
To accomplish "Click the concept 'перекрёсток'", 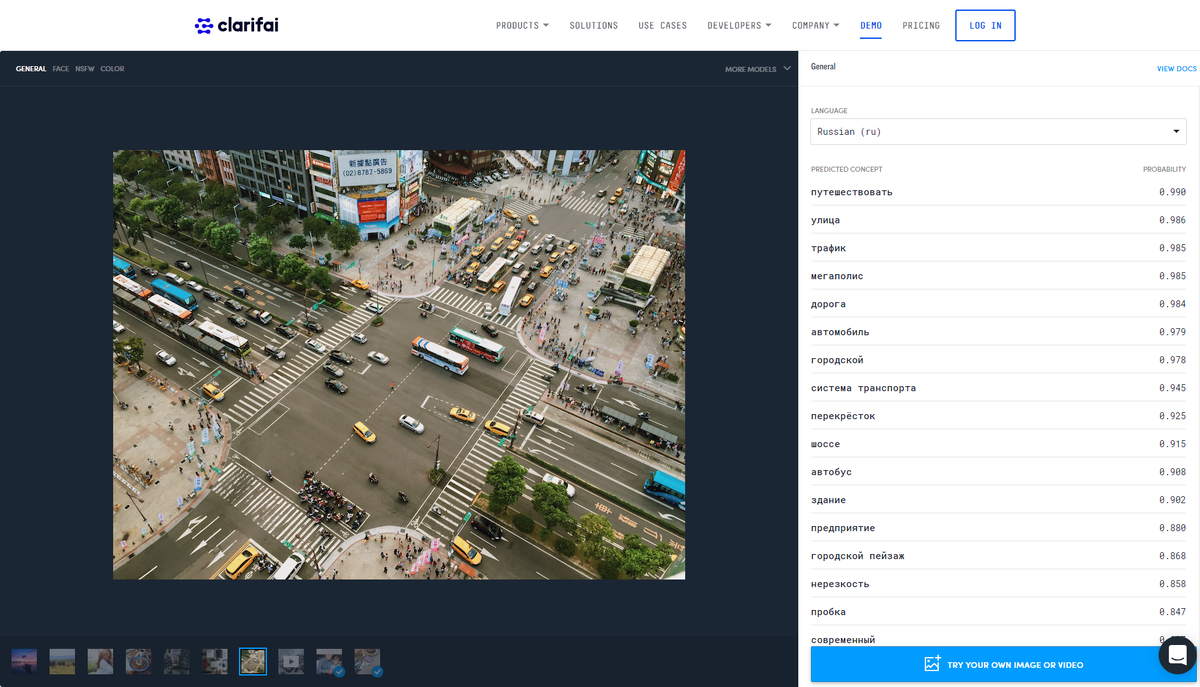I will pyautogui.click(x=843, y=416).
